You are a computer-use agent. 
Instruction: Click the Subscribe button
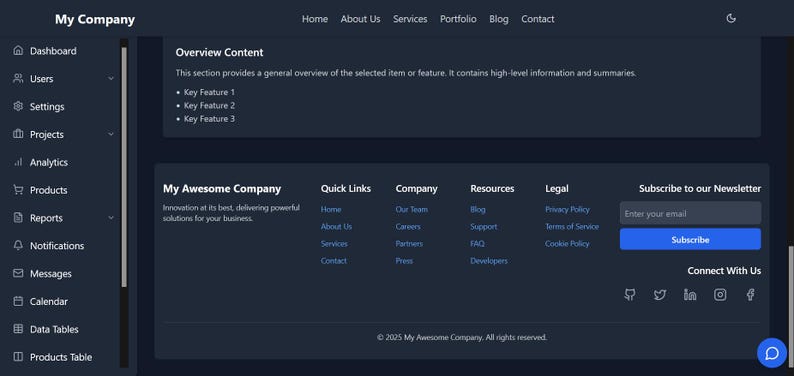point(690,239)
